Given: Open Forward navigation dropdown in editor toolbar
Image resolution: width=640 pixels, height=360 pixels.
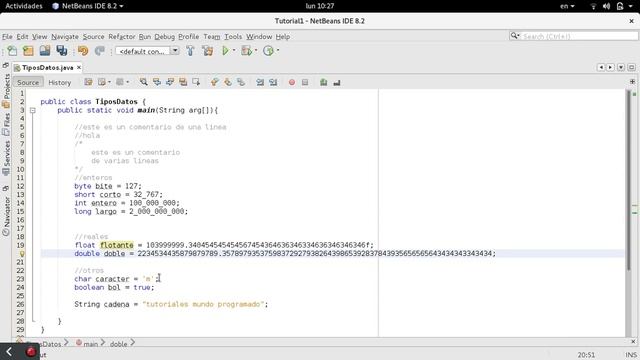Looking at the screenshot, I should point(128,82).
